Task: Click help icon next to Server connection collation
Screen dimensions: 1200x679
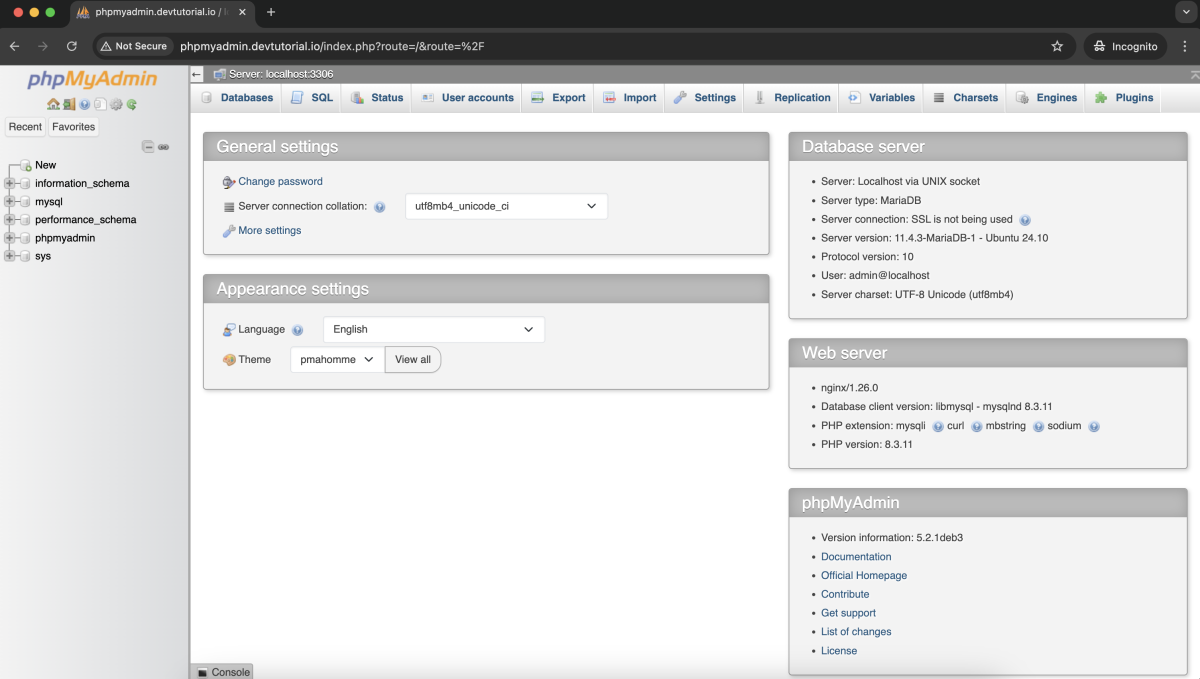Action: [379, 207]
